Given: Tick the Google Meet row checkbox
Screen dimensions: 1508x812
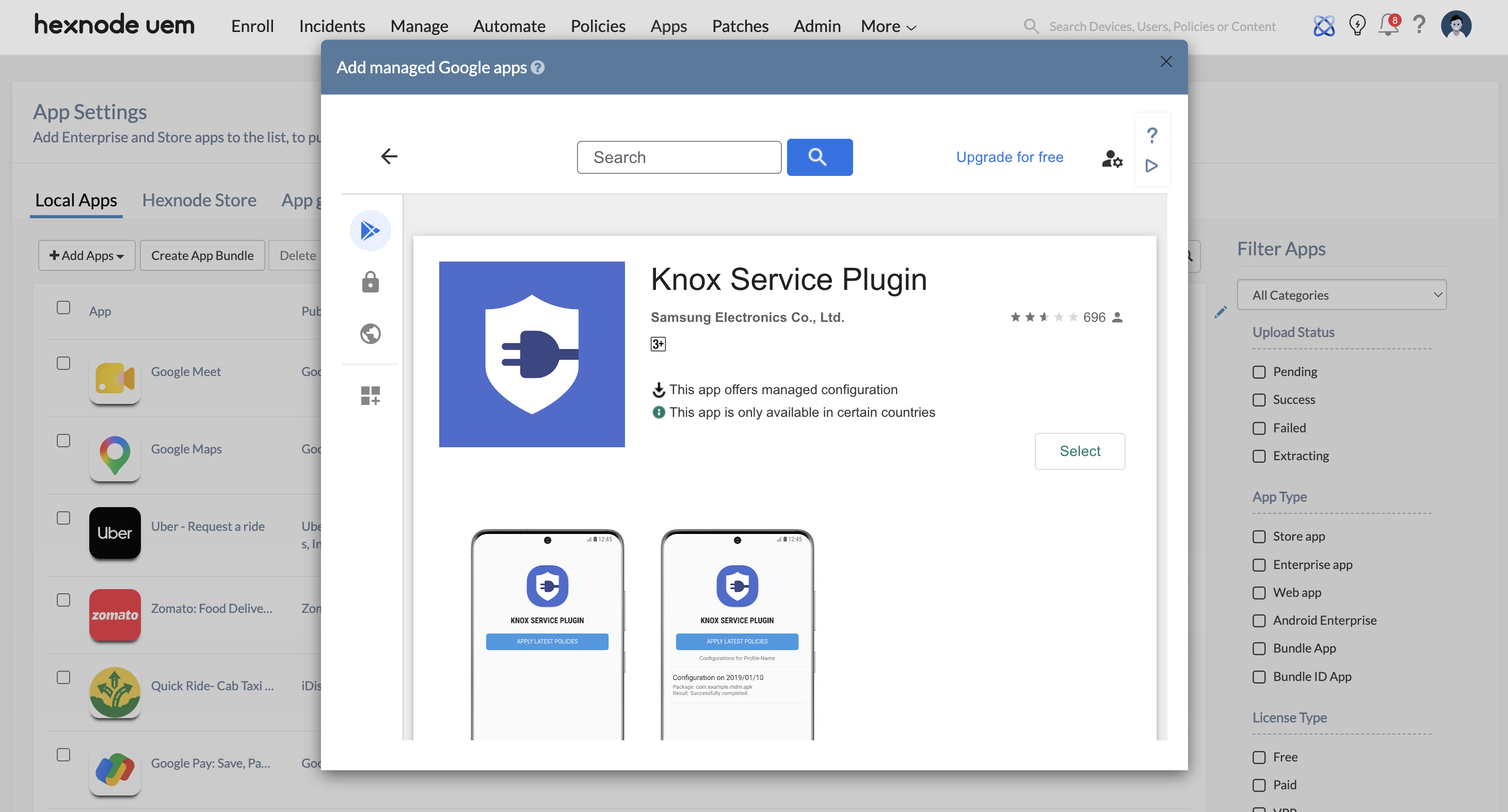Looking at the screenshot, I should (63, 363).
